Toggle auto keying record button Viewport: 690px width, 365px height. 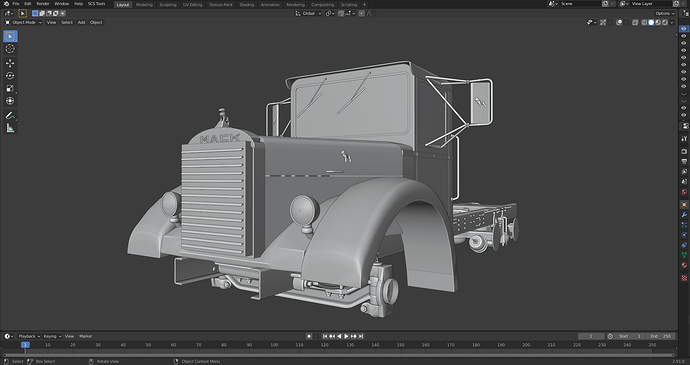click(309, 336)
